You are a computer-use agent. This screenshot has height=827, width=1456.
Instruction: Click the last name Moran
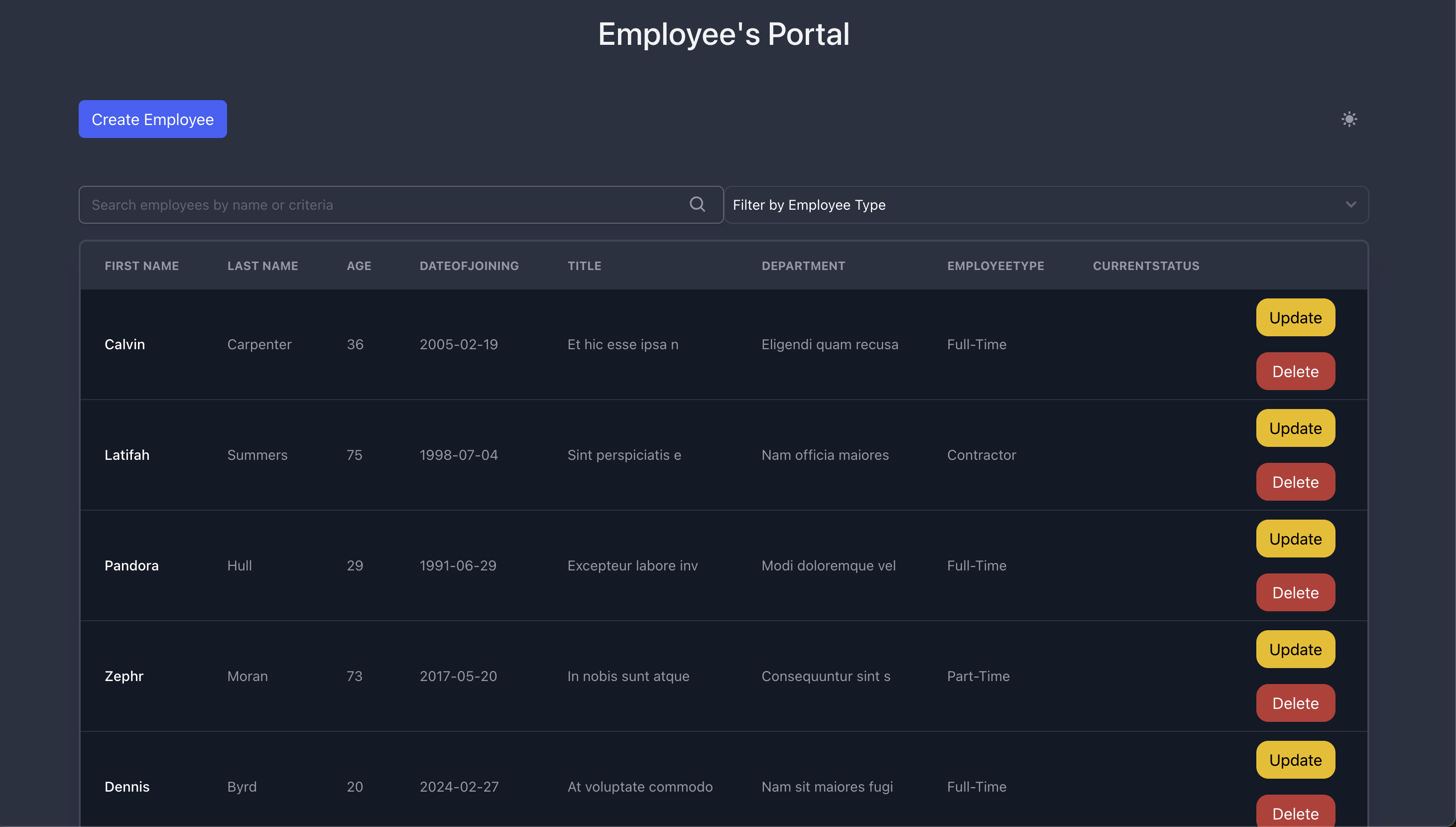coord(247,677)
